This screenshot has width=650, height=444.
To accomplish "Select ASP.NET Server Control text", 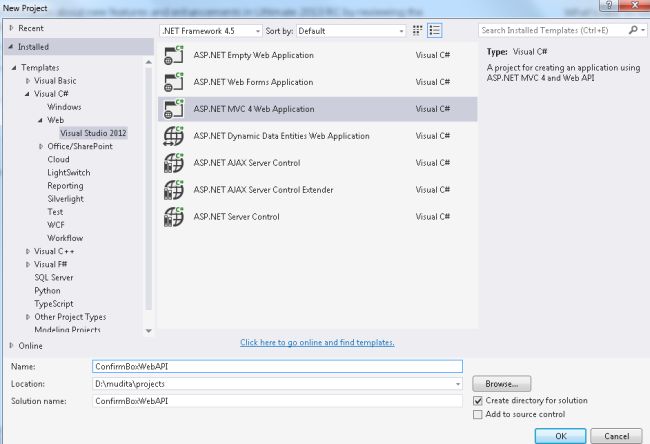I will pyautogui.click(x=237, y=217).
